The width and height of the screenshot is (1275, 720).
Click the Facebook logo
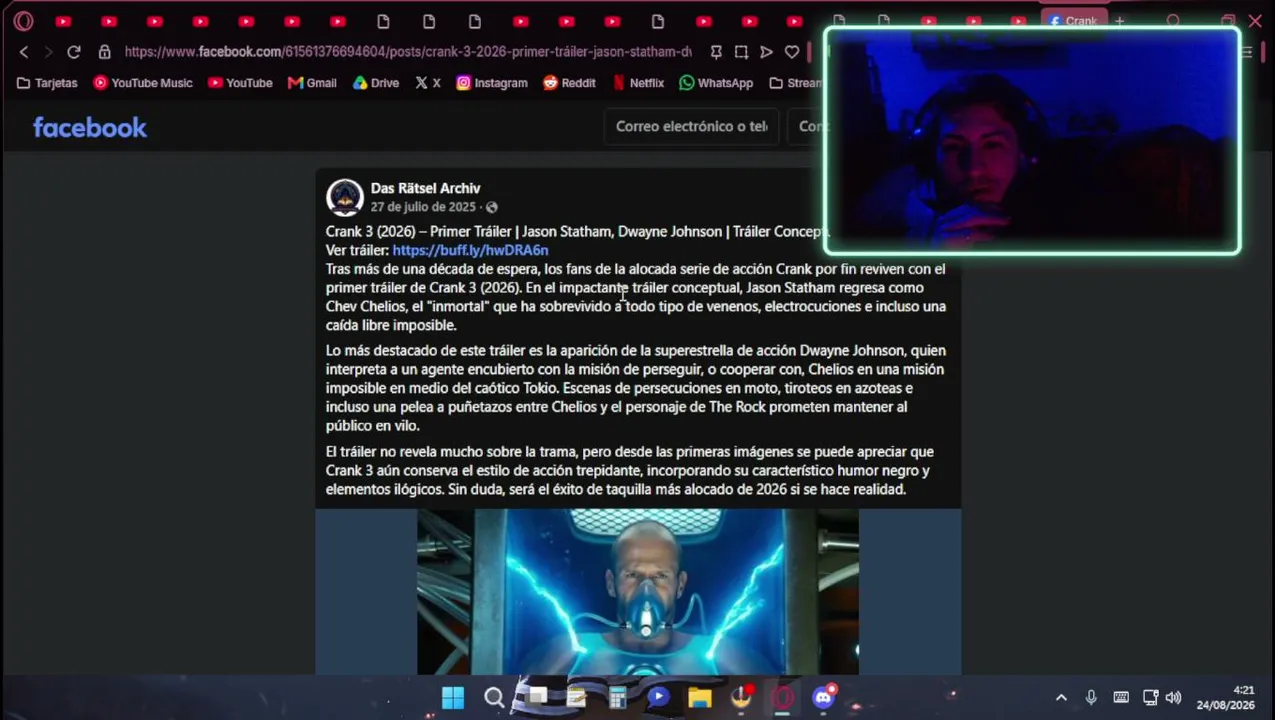(x=90, y=127)
